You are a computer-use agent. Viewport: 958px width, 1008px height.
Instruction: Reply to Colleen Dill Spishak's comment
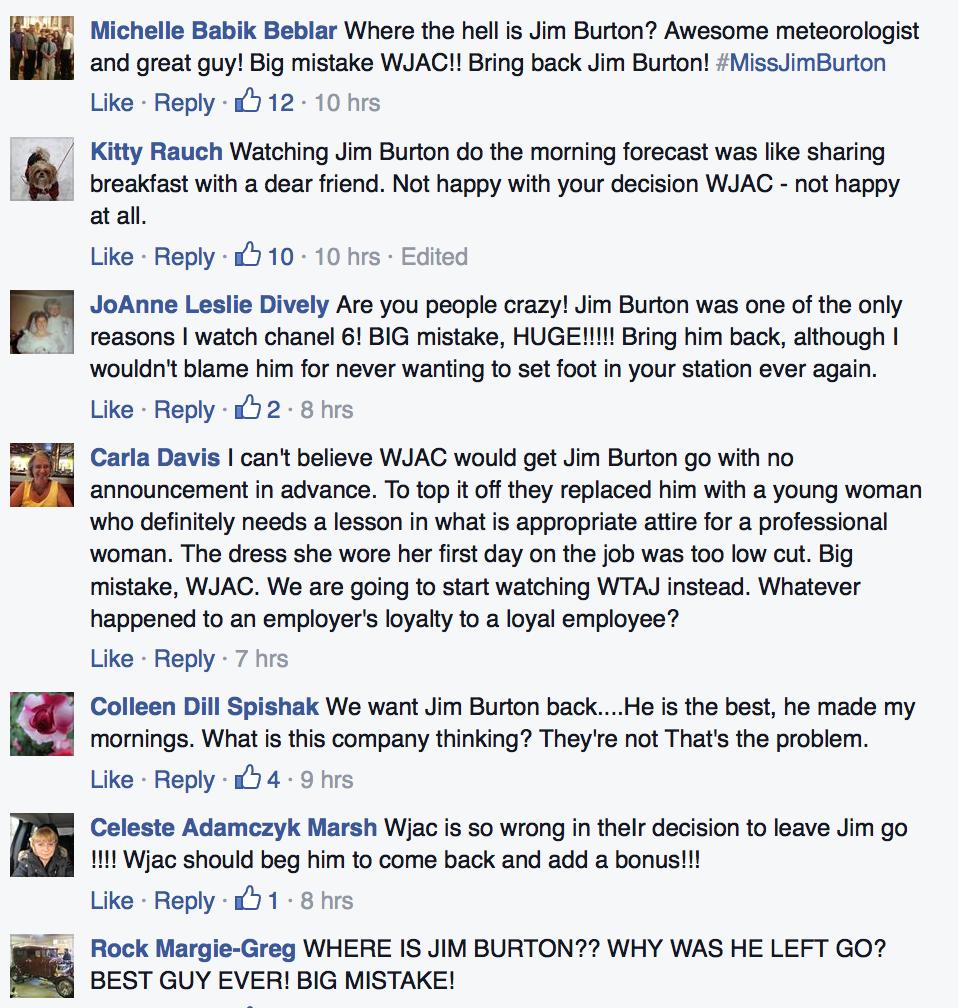[x=185, y=780]
